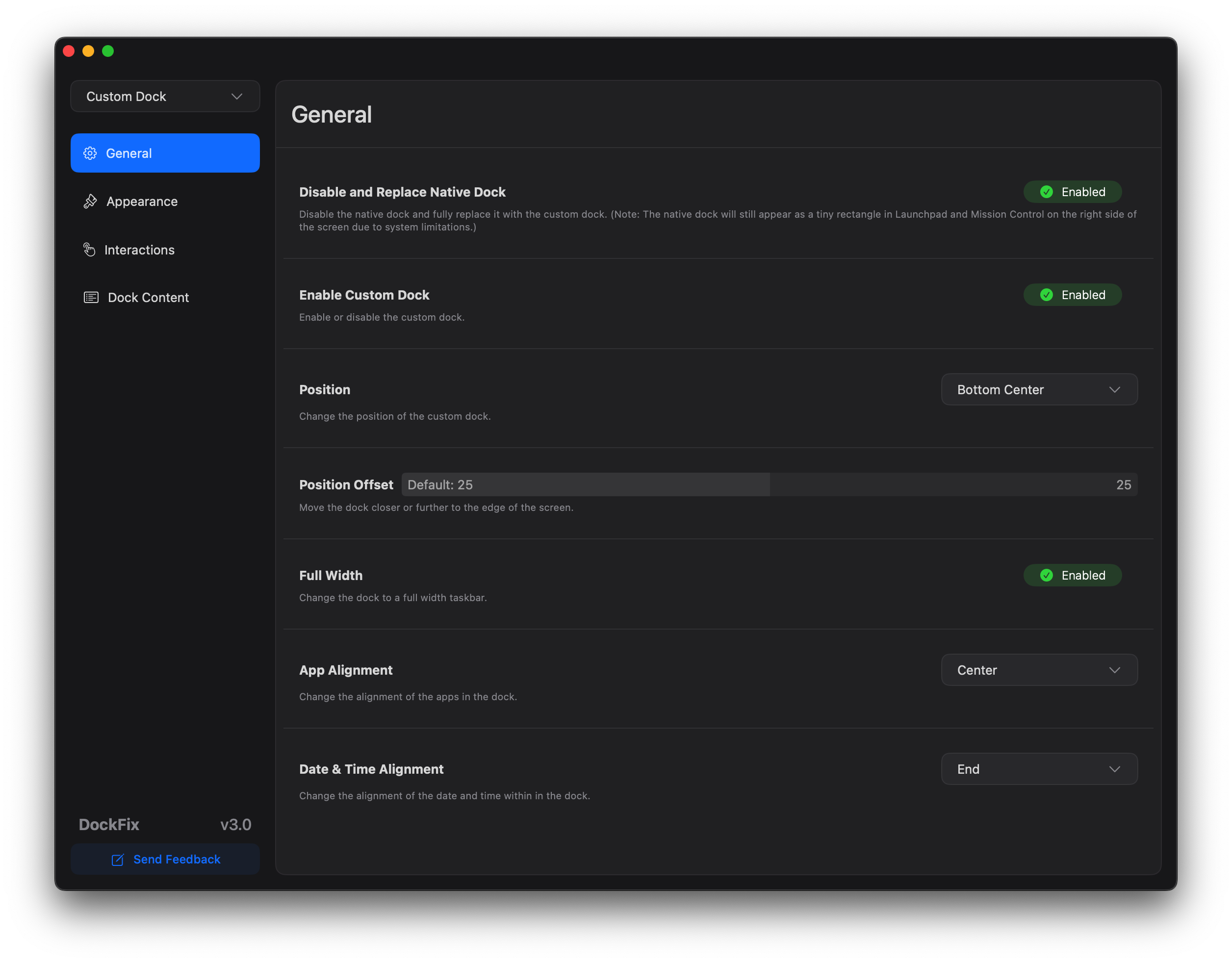Click the native dock replacement note description
The image size is (1232, 963).
click(718, 221)
